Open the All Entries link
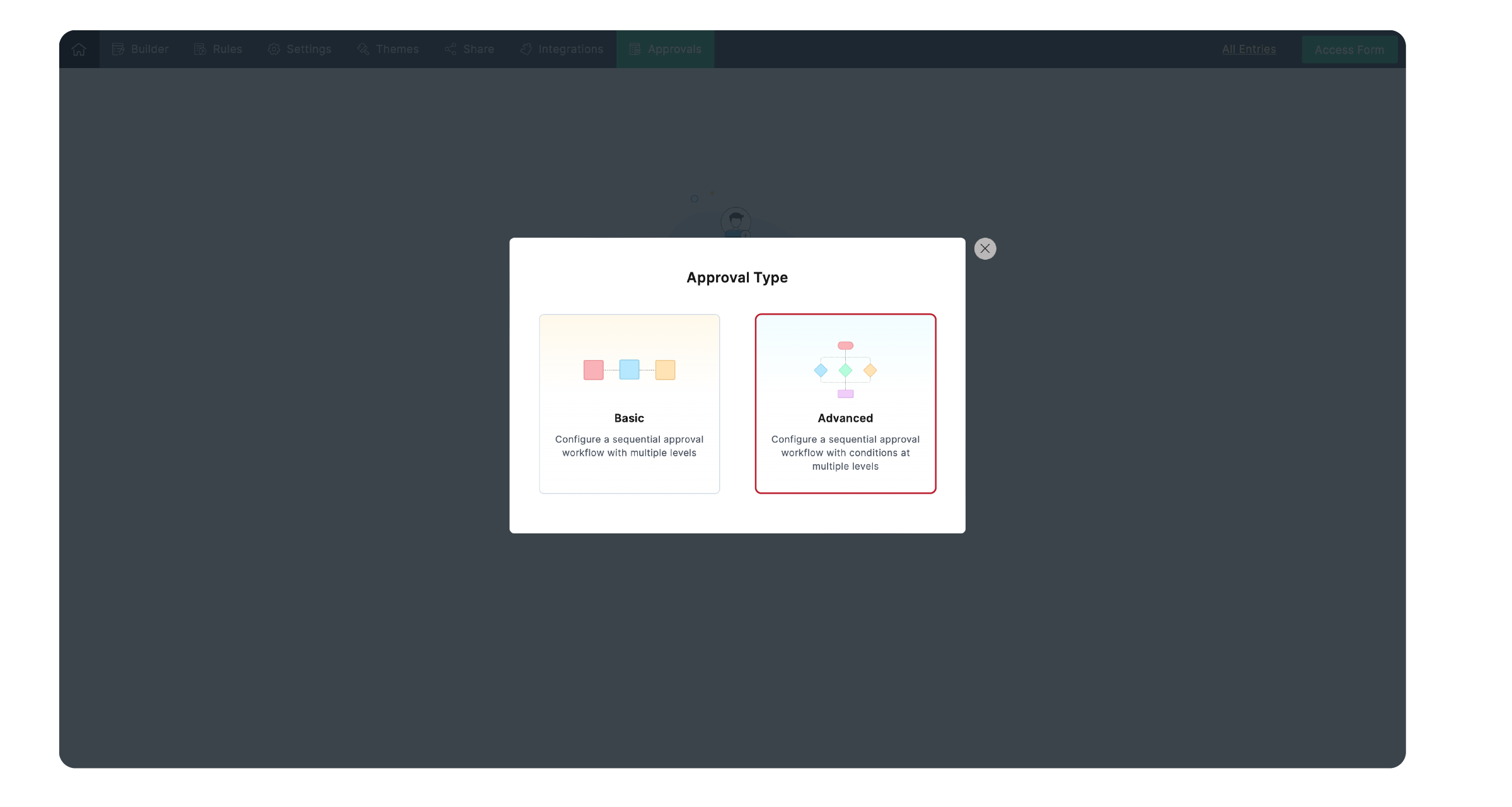This screenshot has height=807, width=1512. tap(1249, 49)
